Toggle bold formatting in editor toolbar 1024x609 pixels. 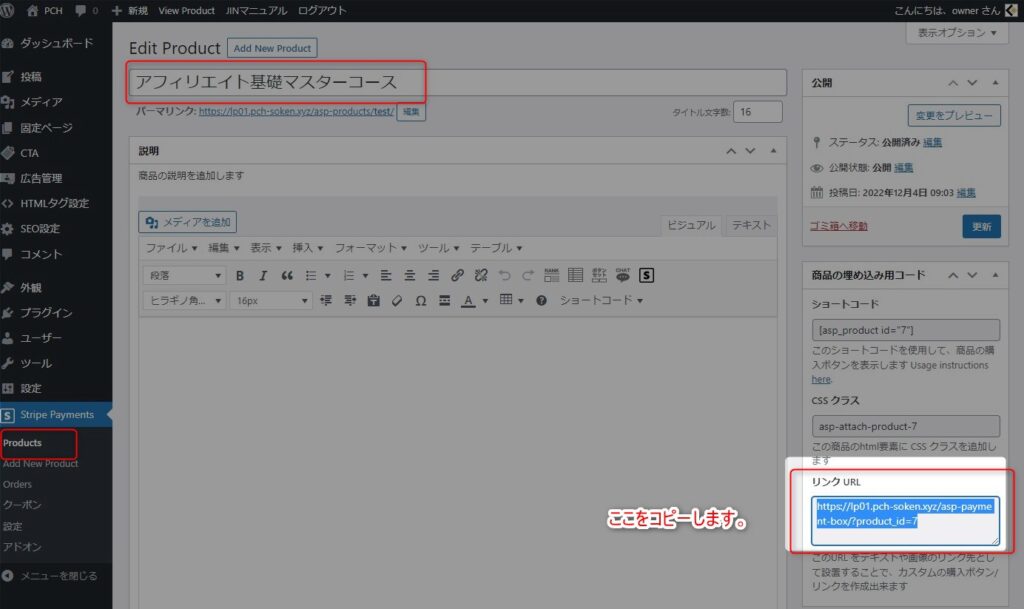(240, 275)
